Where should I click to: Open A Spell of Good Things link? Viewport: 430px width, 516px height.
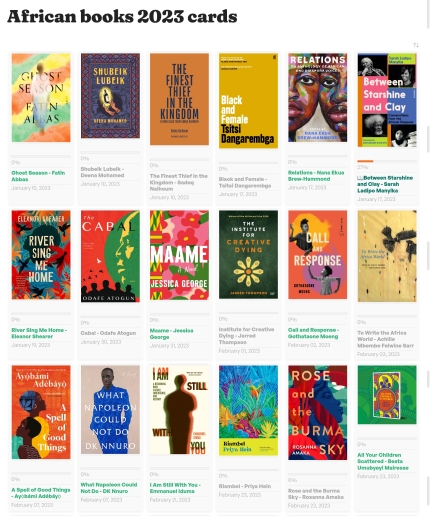41,493
